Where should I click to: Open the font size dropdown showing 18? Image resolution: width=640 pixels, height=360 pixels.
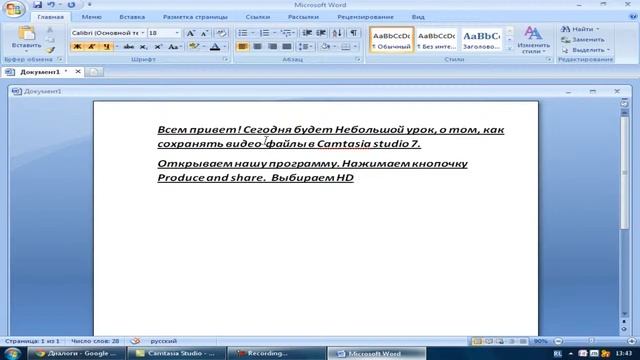(177, 33)
